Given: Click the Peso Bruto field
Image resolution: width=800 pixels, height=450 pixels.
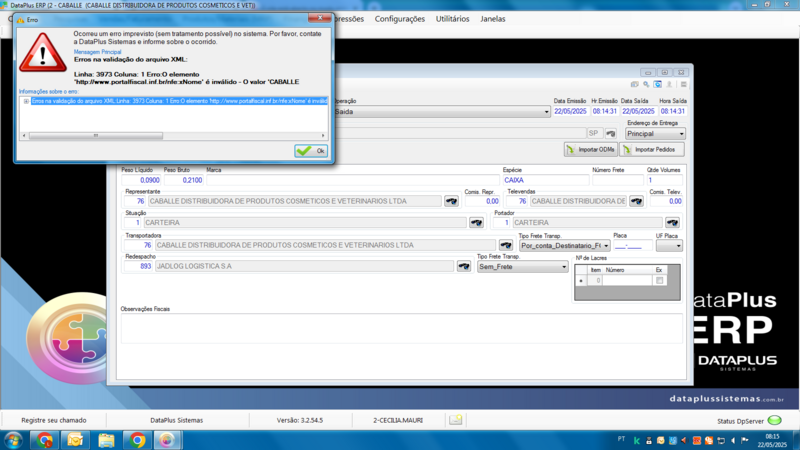Looking at the screenshot, I should click(x=183, y=180).
